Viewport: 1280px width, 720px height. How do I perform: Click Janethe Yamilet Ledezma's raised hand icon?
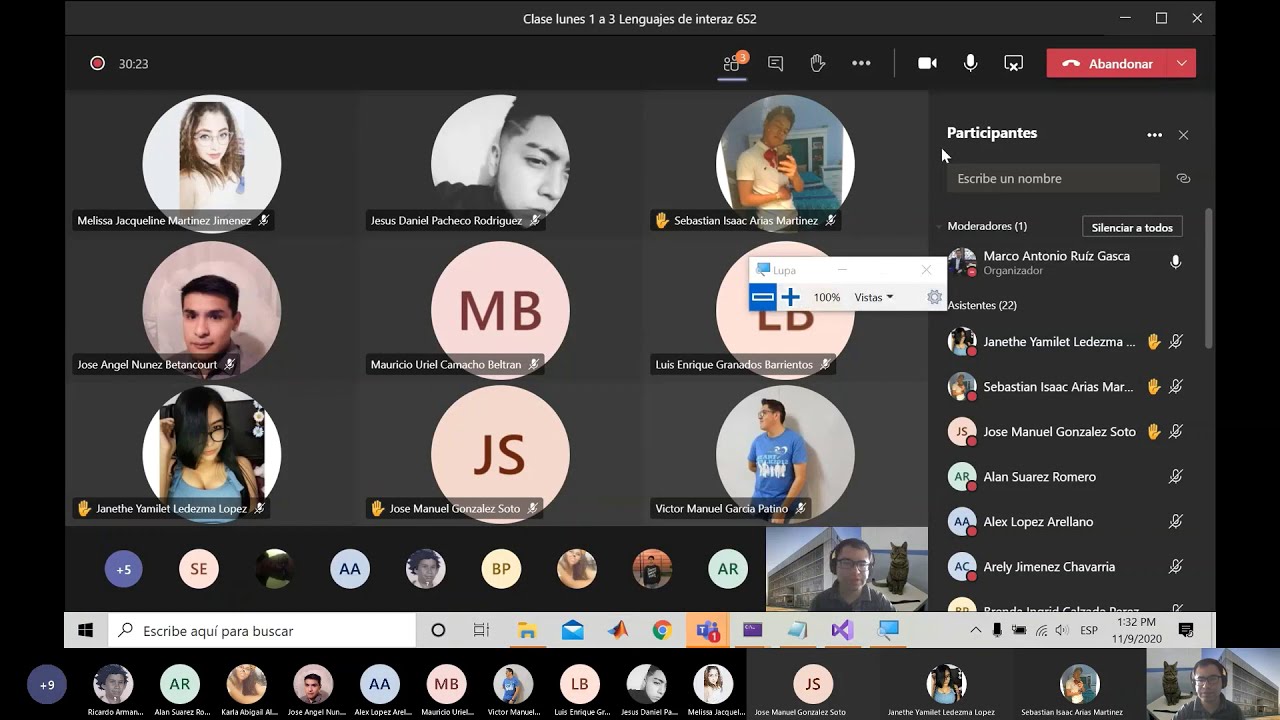tap(1153, 342)
